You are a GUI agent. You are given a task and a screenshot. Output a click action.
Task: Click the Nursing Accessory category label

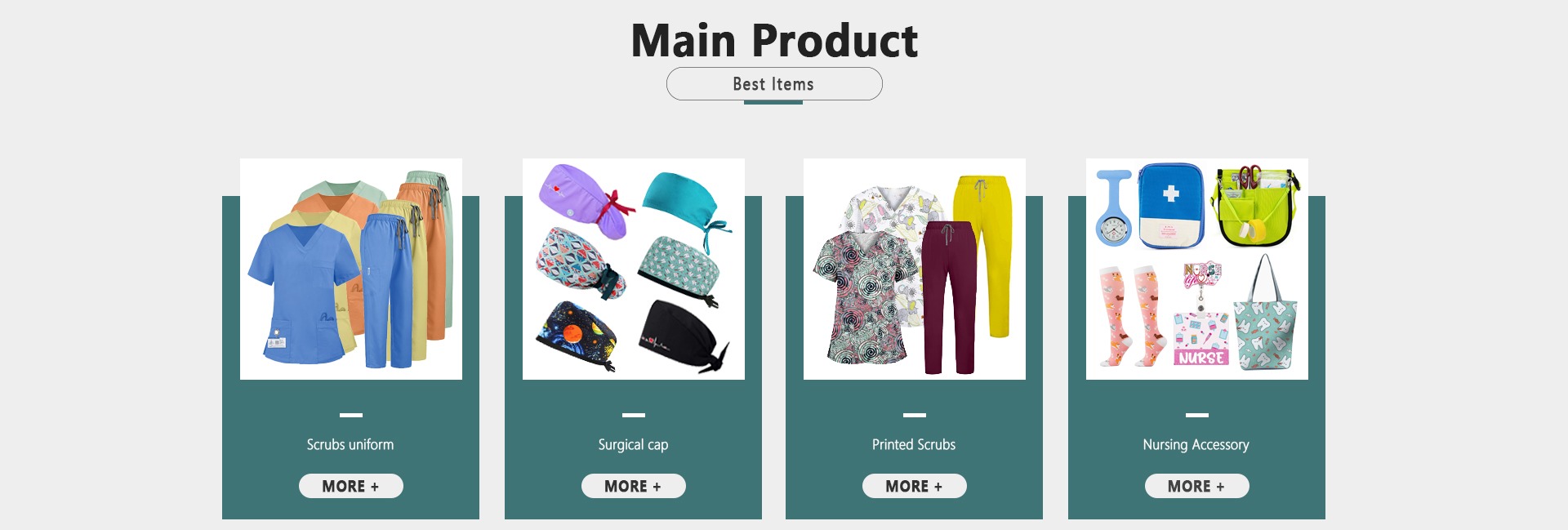[x=1196, y=444]
